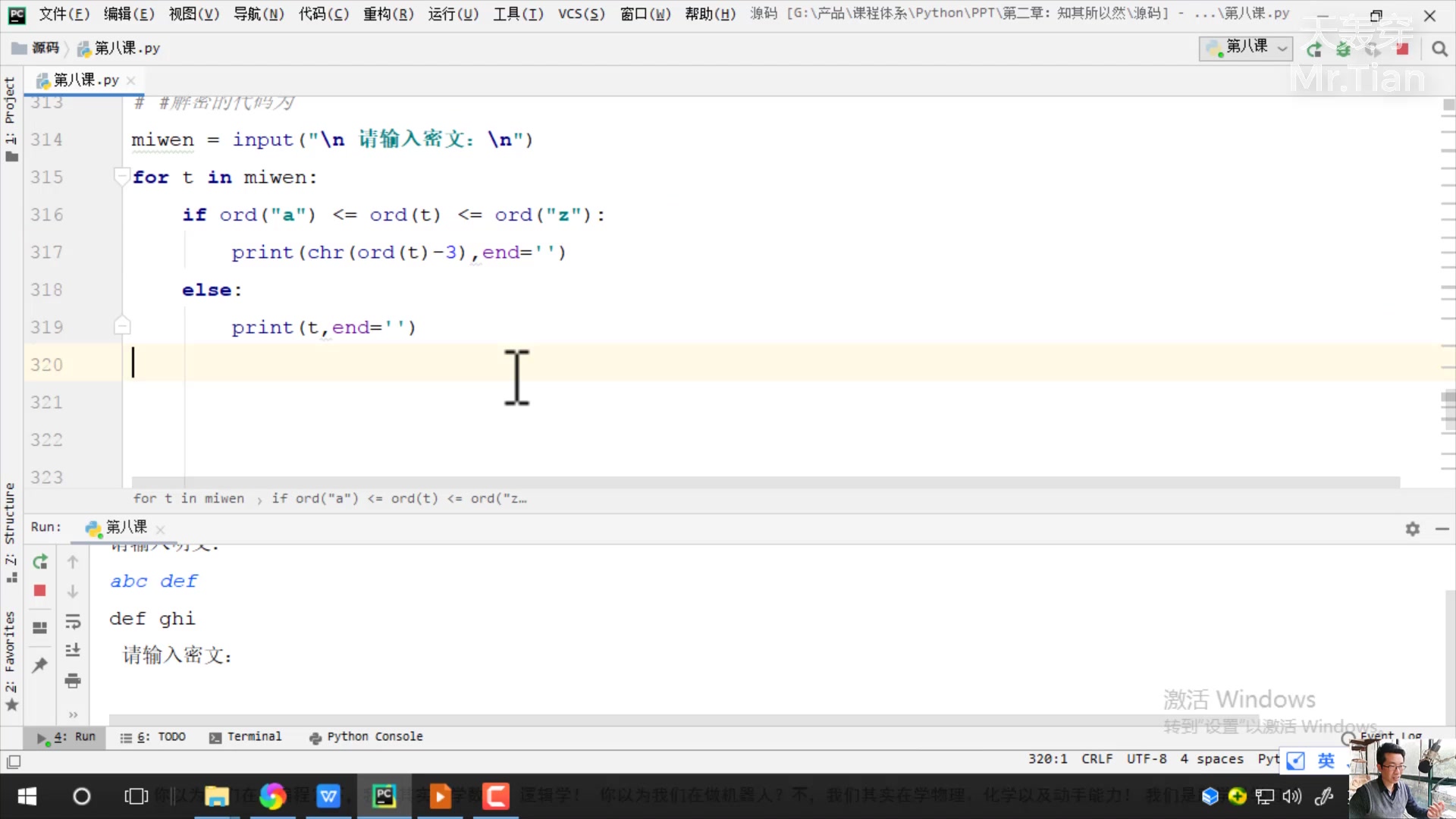The width and height of the screenshot is (1456, 819).
Task: Collapse the for loop fold marker
Action: coord(121,177)
